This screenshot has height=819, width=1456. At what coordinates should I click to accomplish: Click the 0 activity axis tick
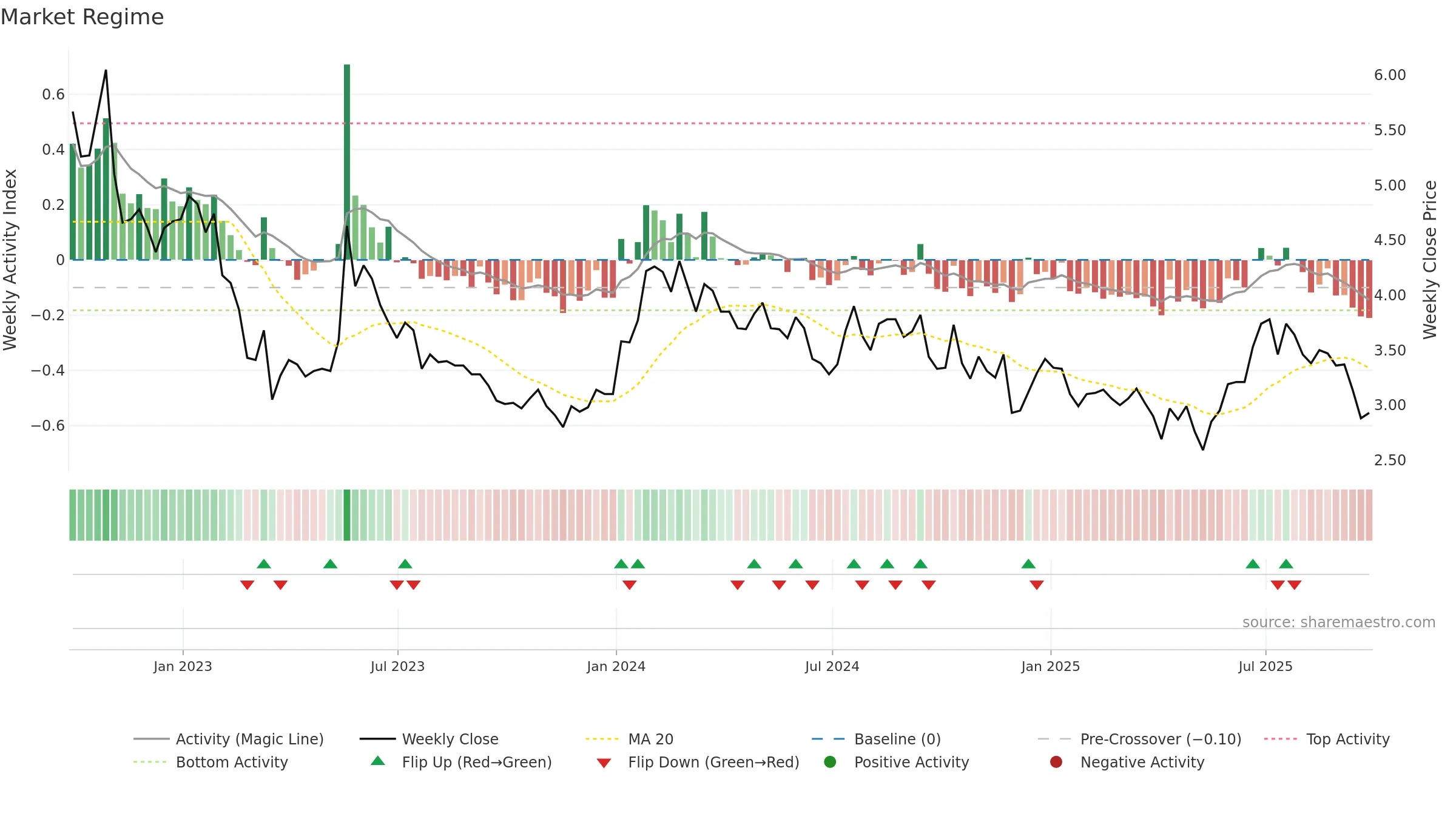tap(60, 260)
